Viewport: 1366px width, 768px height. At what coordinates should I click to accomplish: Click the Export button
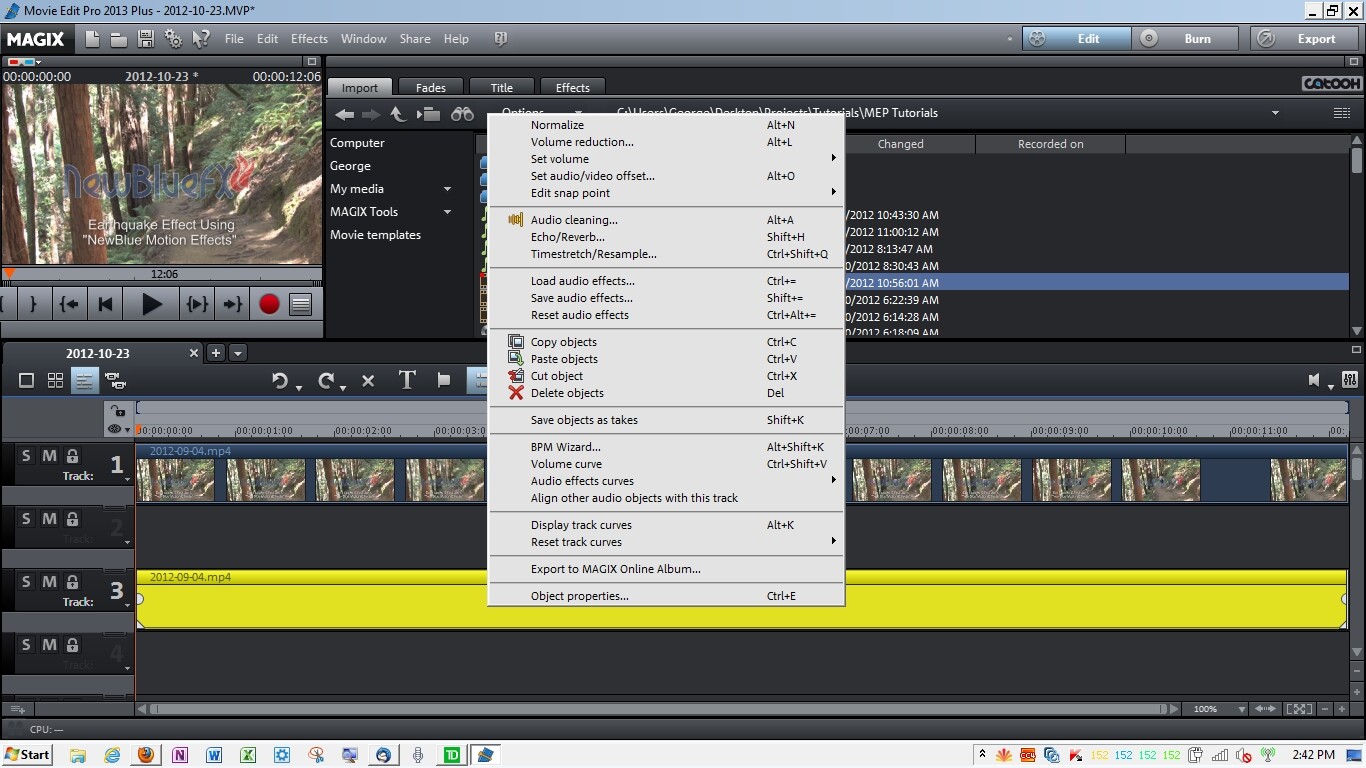tap(1304, 39)
